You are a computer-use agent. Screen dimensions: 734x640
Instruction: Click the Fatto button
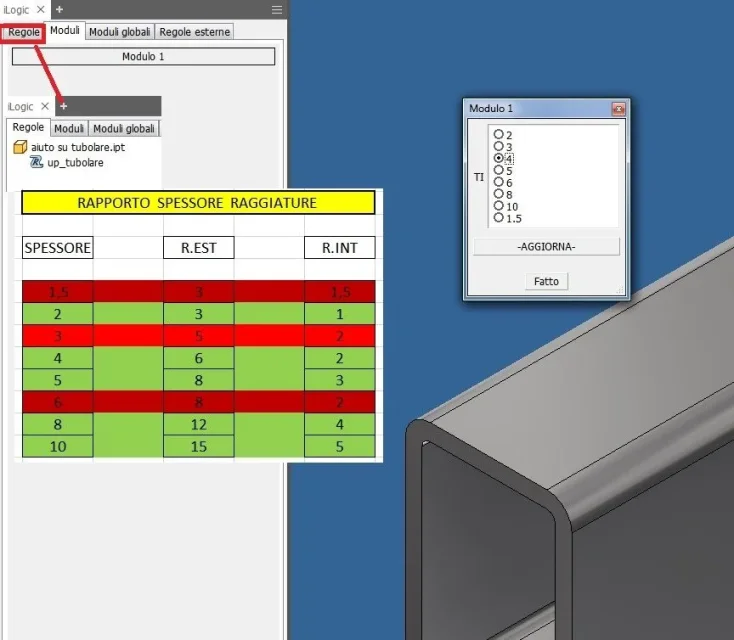[546, 281]
